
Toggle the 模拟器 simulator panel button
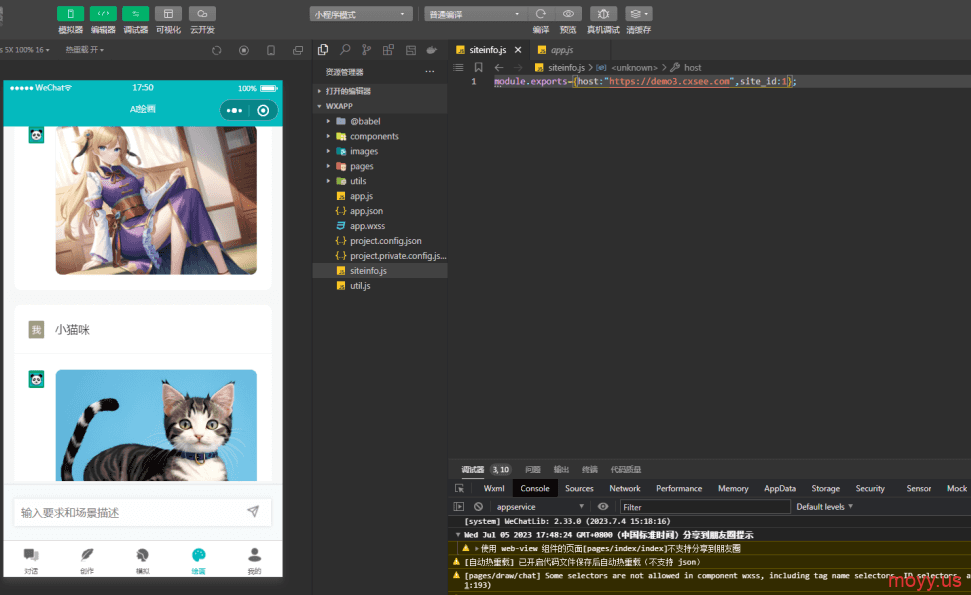[x=70, y=14]
